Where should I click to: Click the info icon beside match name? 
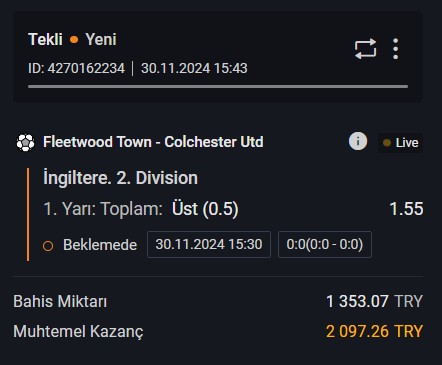pos(358,141)
